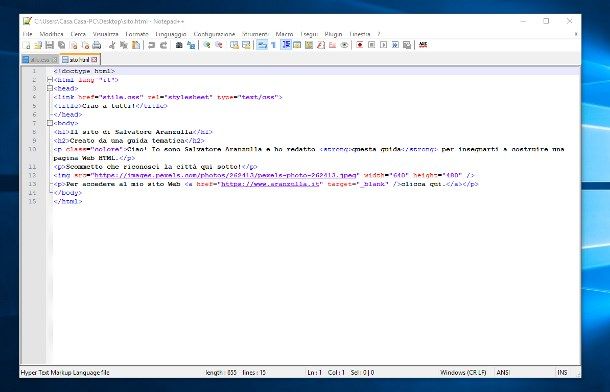Open the File menu

27,34
